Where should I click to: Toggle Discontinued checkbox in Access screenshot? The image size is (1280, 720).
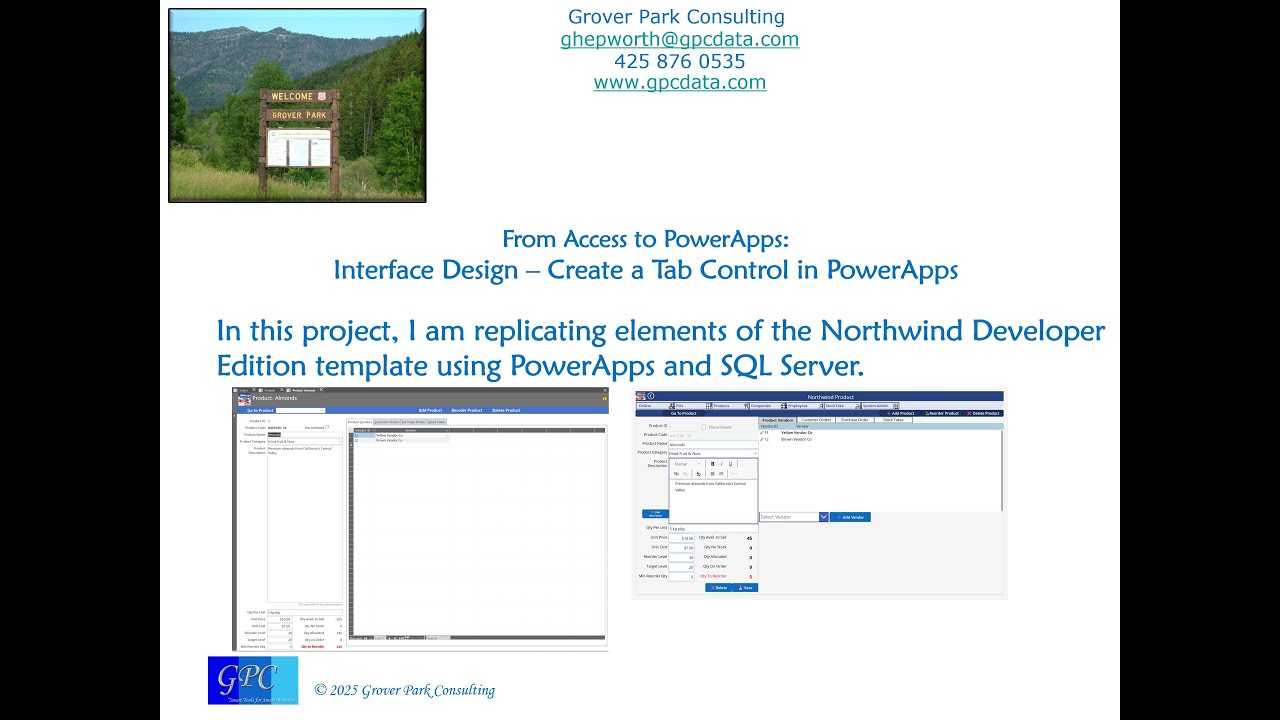point(327,427)
